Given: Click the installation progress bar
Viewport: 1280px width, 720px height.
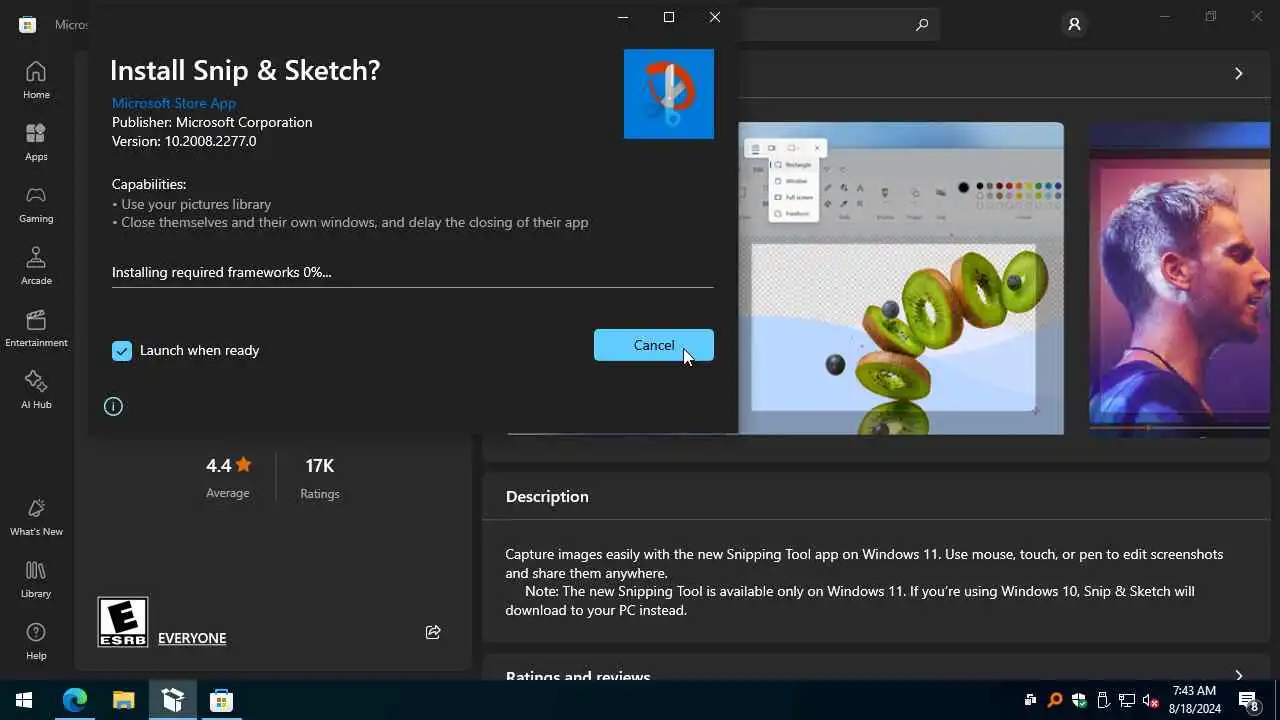Looking at the screenshot, I should pyautogui.click(x=412, y=286).
